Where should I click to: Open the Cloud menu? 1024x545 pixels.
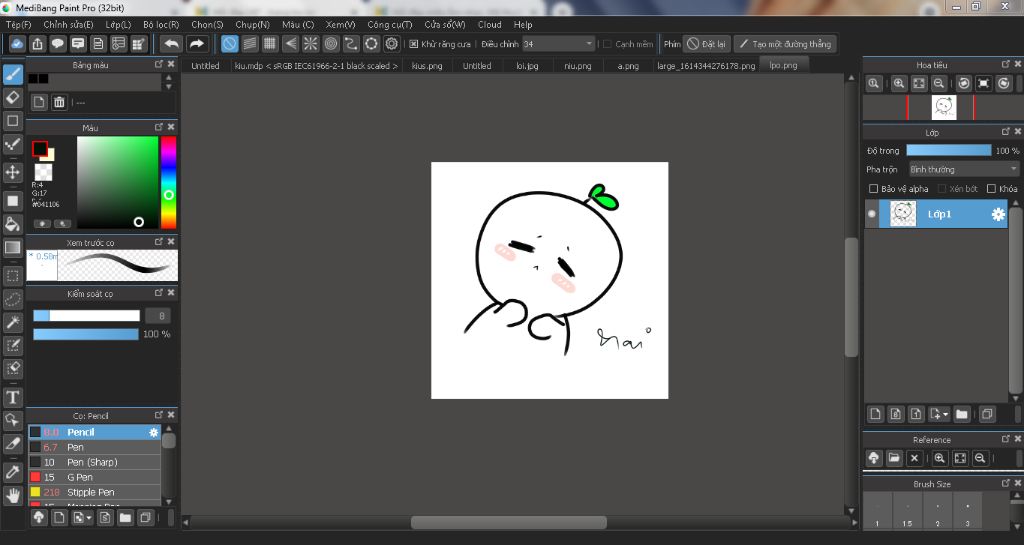click(489, 24)
